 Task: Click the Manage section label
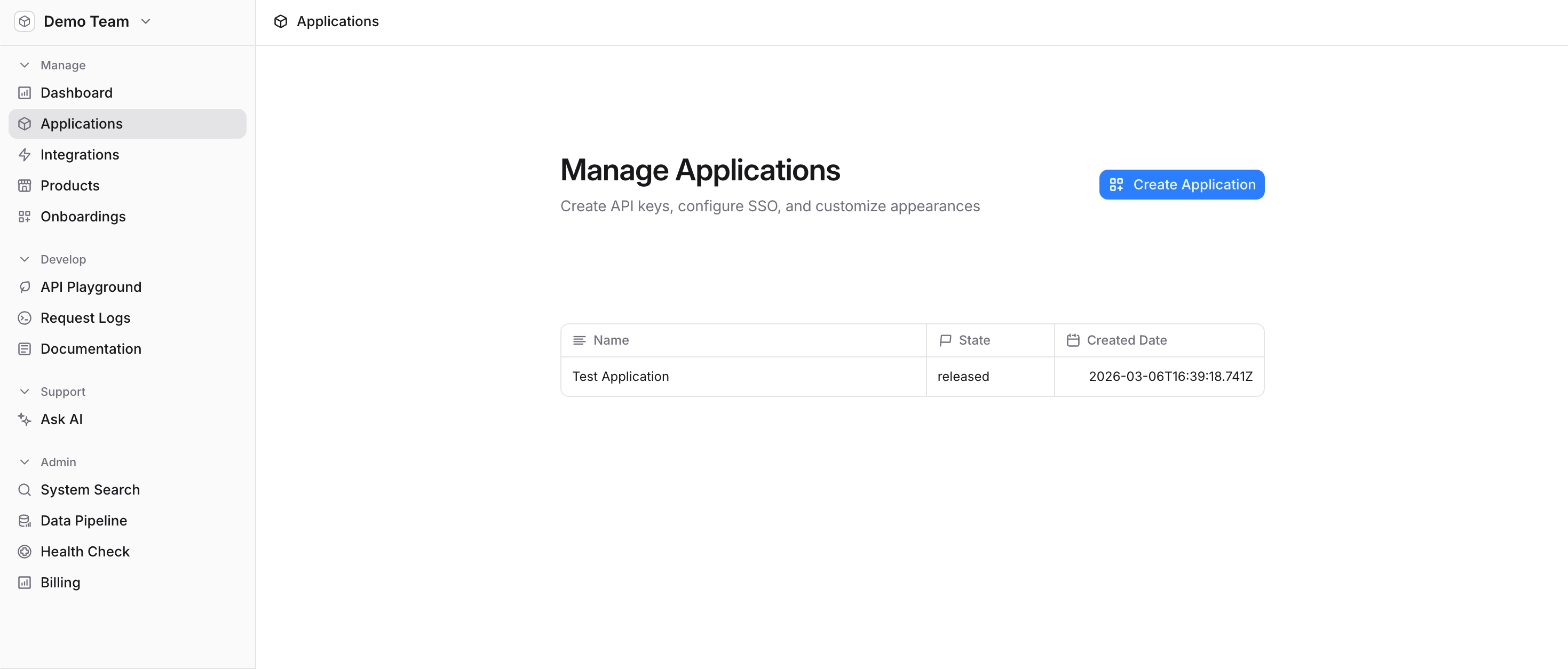point(64,65)
